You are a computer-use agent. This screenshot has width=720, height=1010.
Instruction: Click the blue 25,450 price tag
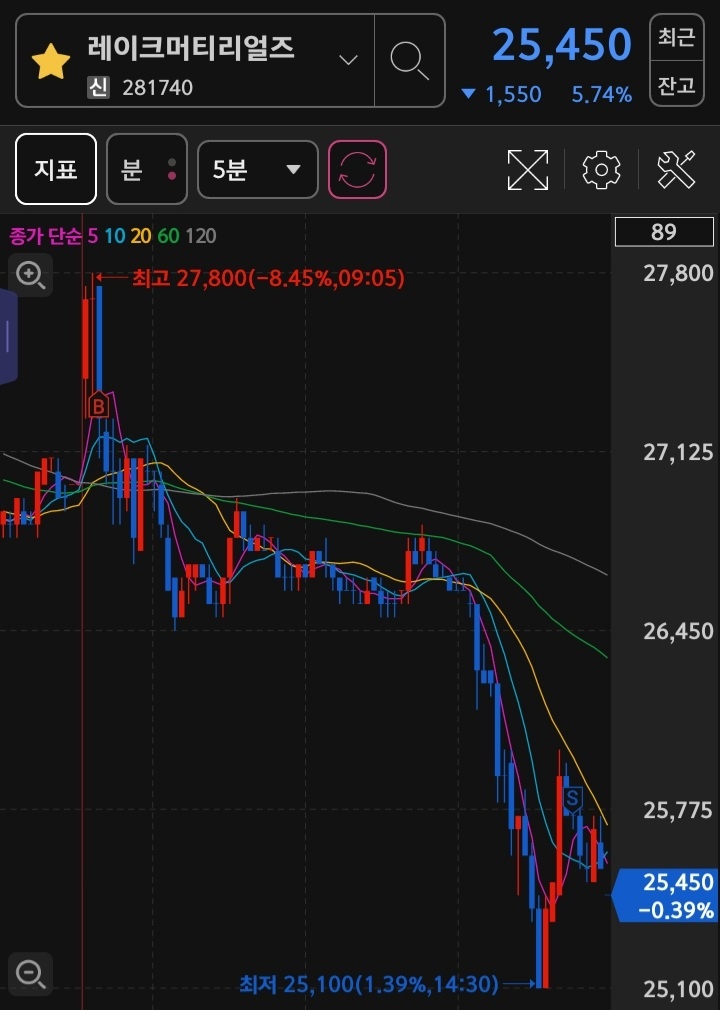pos(665,895)
